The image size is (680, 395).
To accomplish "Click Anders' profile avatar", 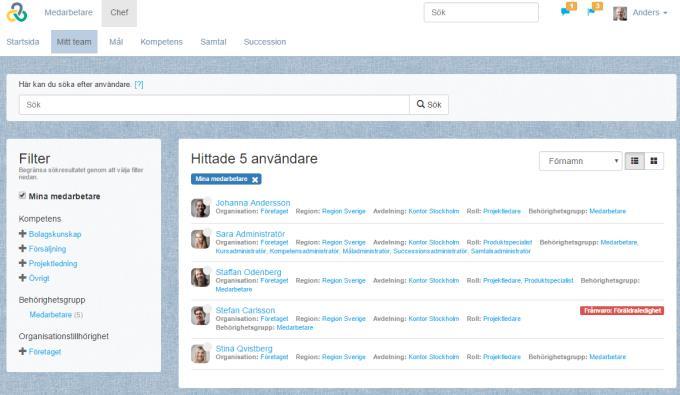I will point(620,13).
